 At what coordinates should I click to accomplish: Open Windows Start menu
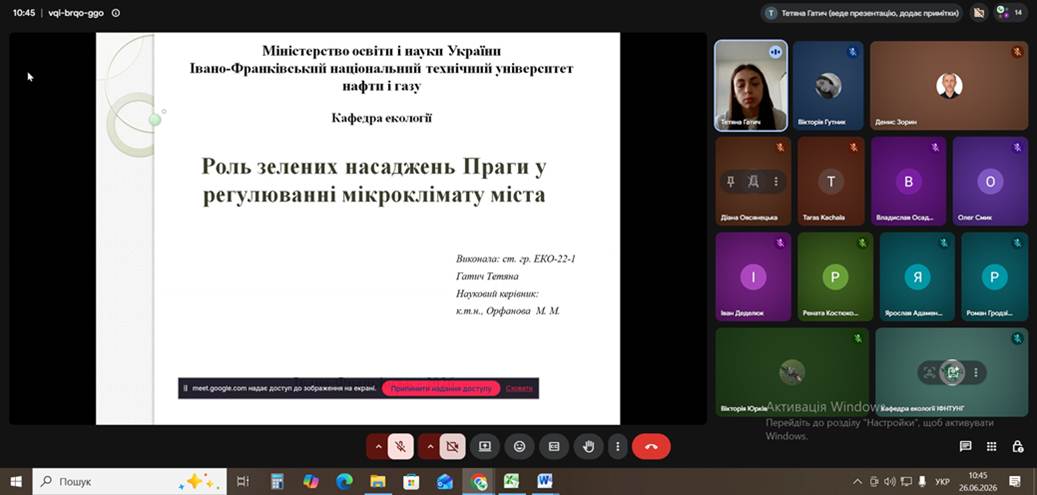point(15,482)
